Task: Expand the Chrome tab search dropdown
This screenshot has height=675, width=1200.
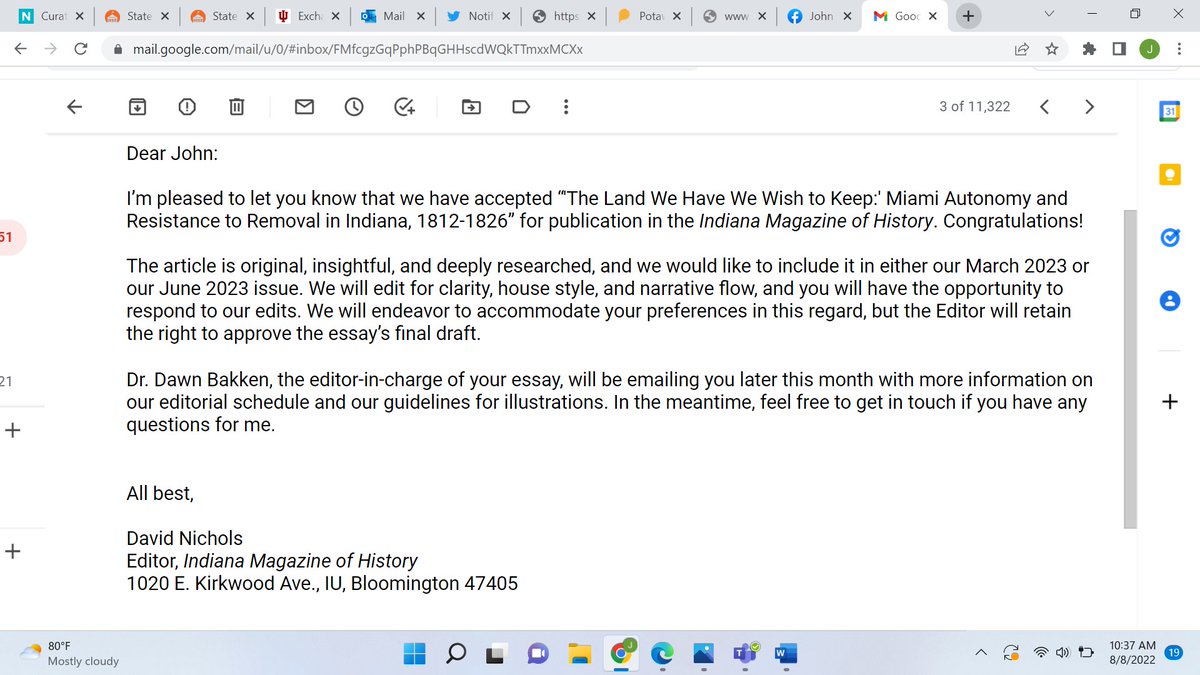Action: (1049, 15)
